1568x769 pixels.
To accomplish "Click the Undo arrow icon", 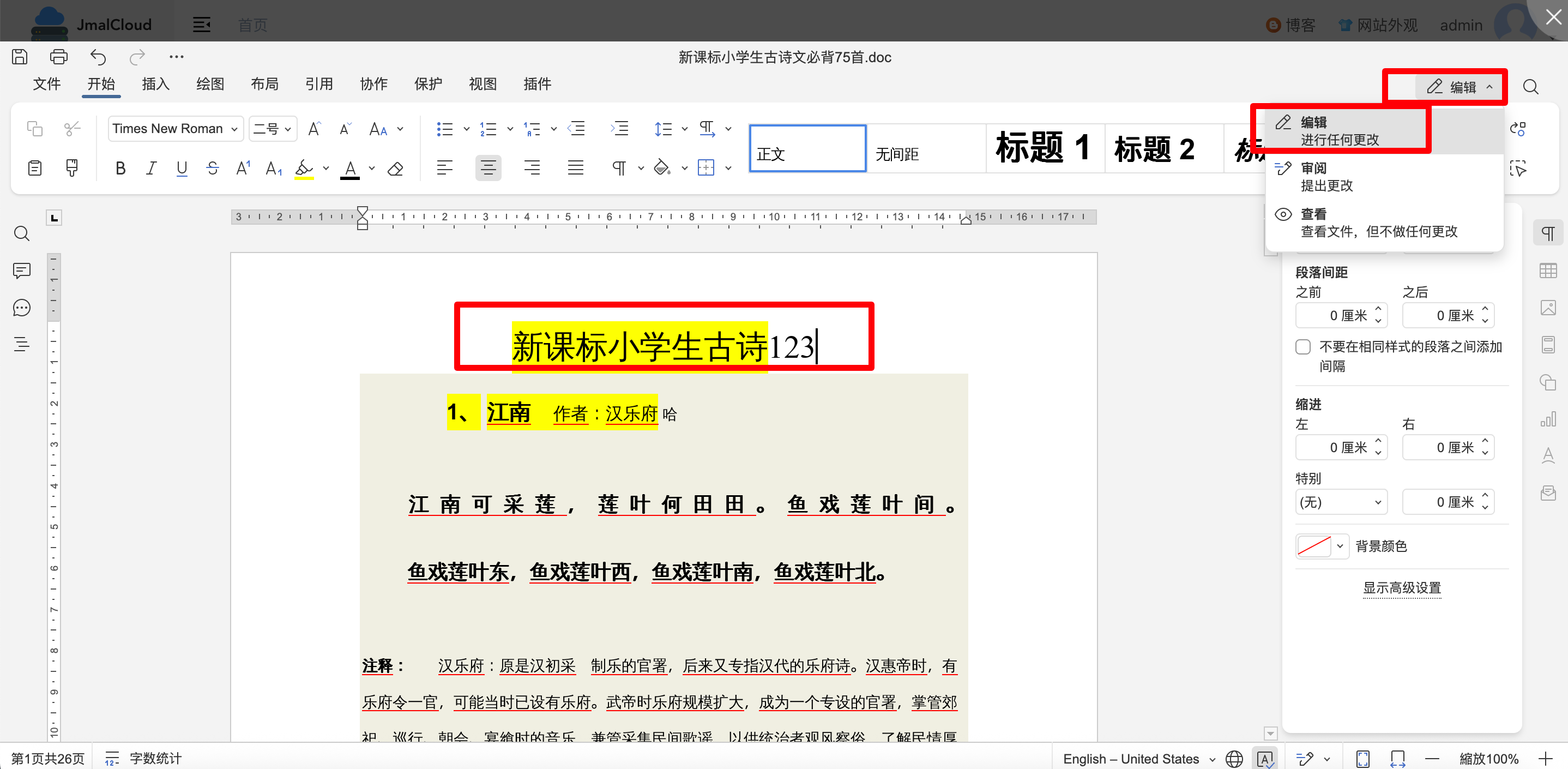I will tap(98, 57).
